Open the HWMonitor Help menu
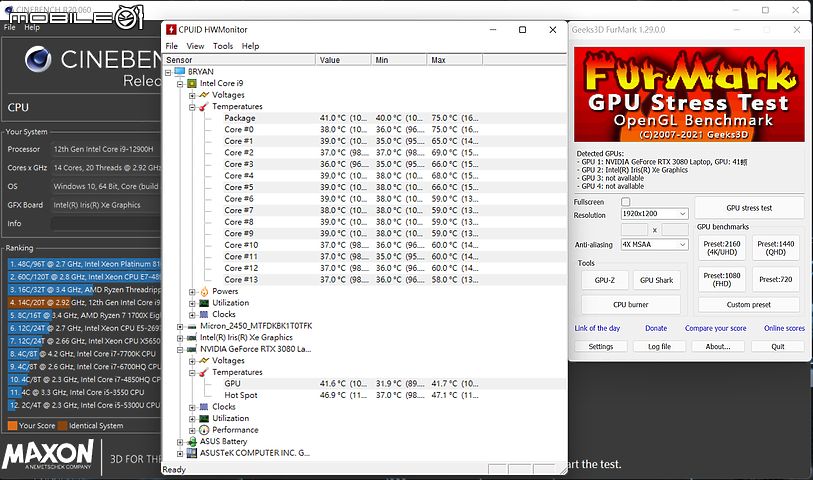Viewport: 813px width, 480px height. pyautogui.click(x=250, y=46)
